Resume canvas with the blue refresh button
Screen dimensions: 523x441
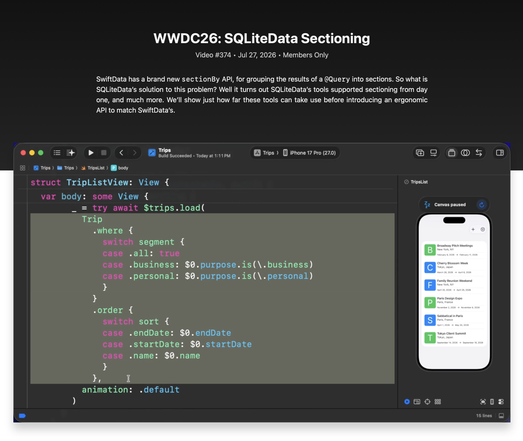pos(482,204)
